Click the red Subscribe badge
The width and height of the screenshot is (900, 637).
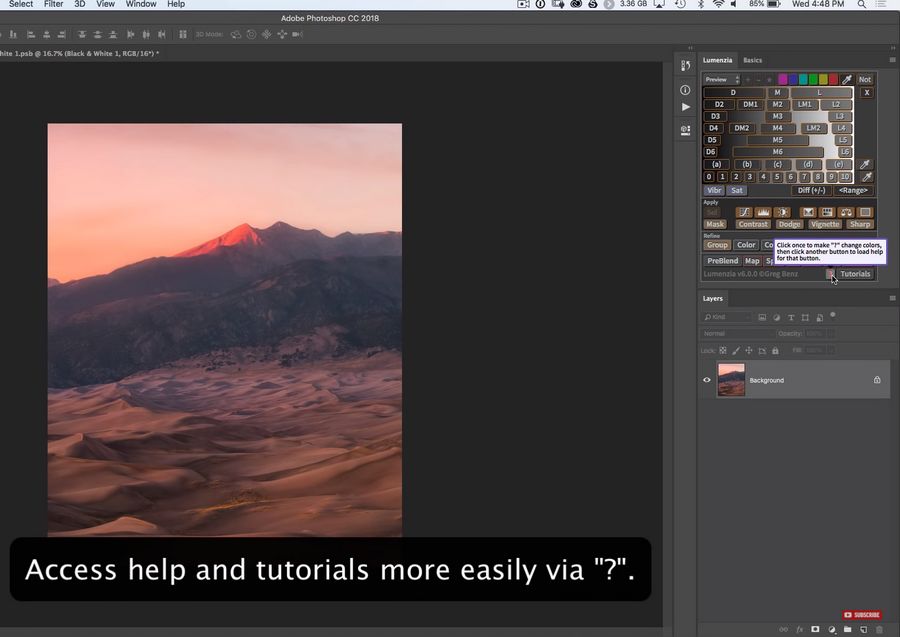[862, 615]
